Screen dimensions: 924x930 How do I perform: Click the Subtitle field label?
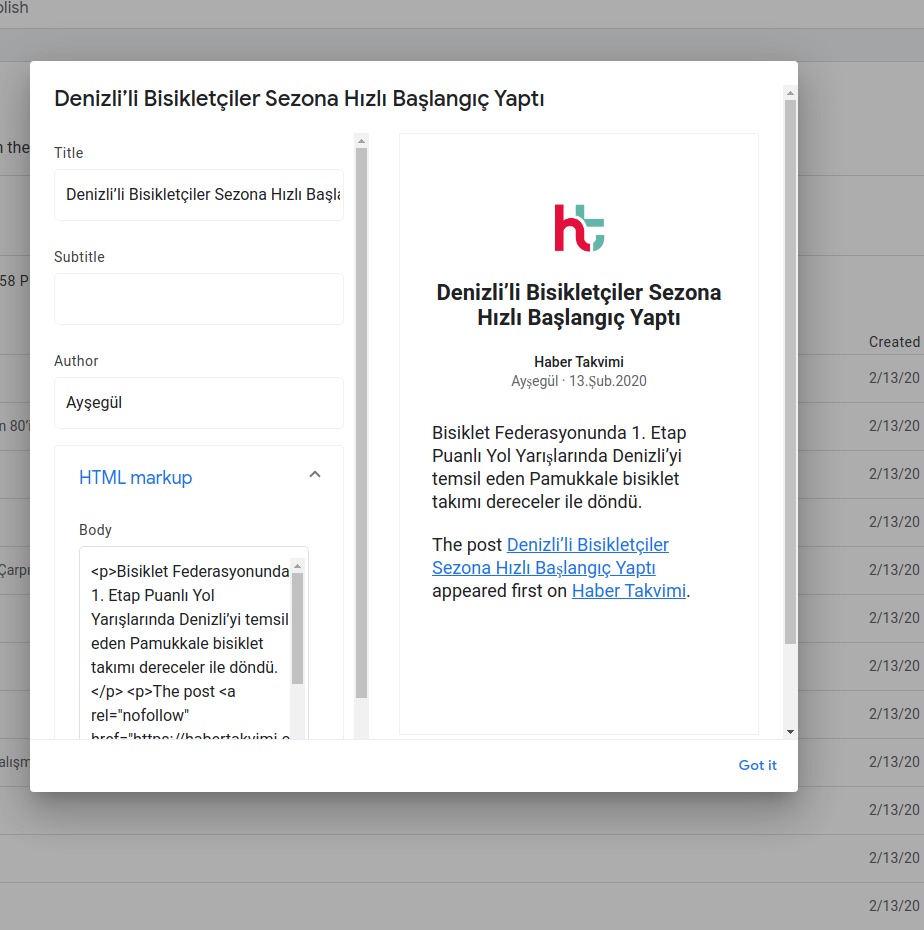point(79,257)
